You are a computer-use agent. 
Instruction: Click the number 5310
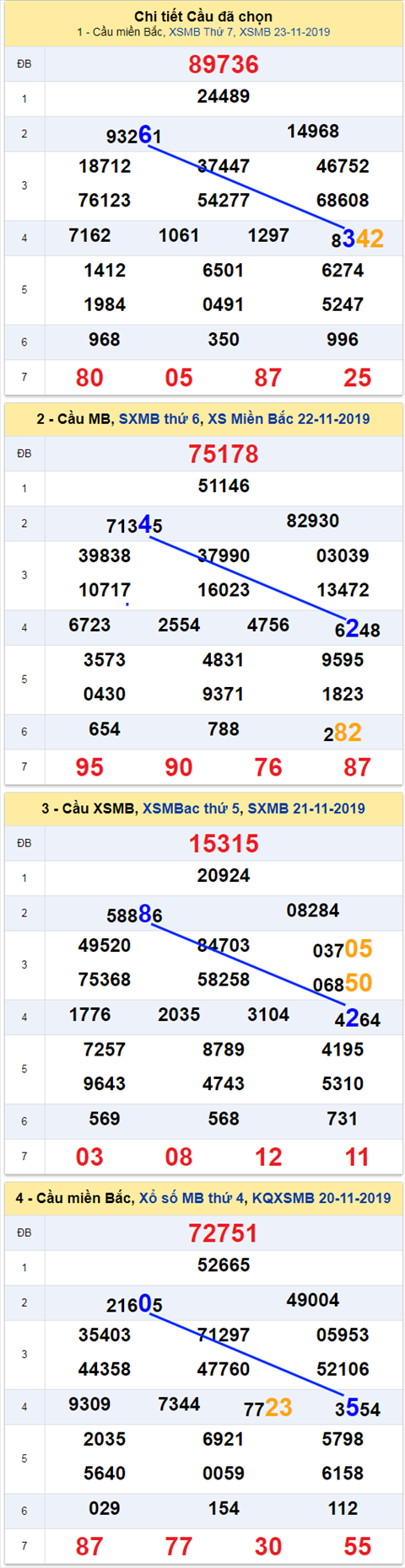343,1084
